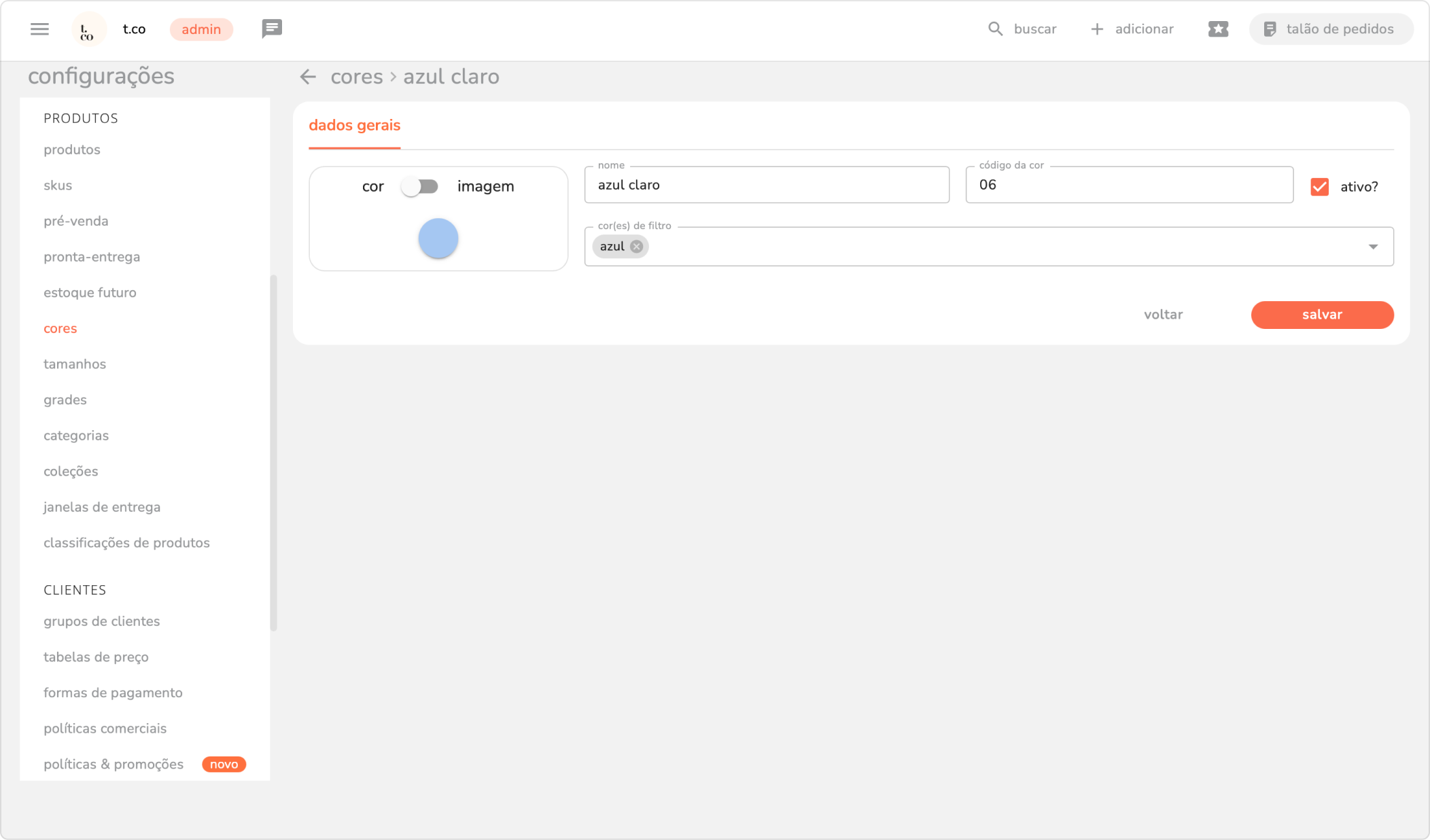The height and width of the screenshot is (840, 1430).
Task: Click the nome input field
Action: pyautogui.click(x=766, y=186)
